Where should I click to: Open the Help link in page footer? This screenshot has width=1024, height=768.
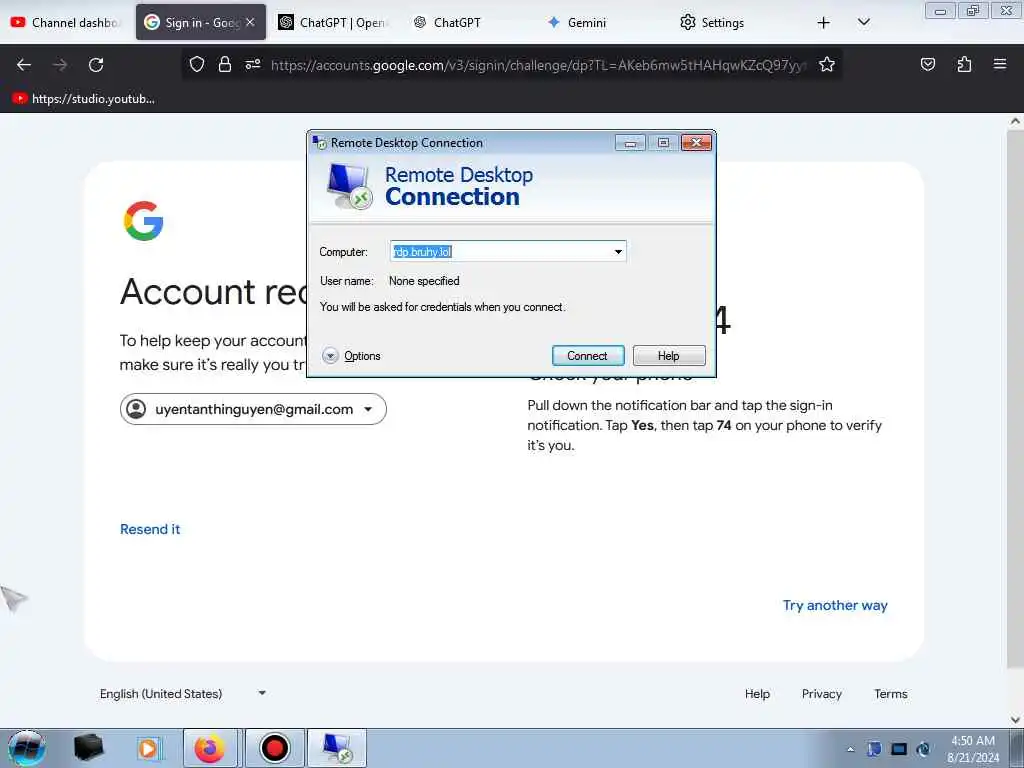pyautogui.click(x=758, y=694)
